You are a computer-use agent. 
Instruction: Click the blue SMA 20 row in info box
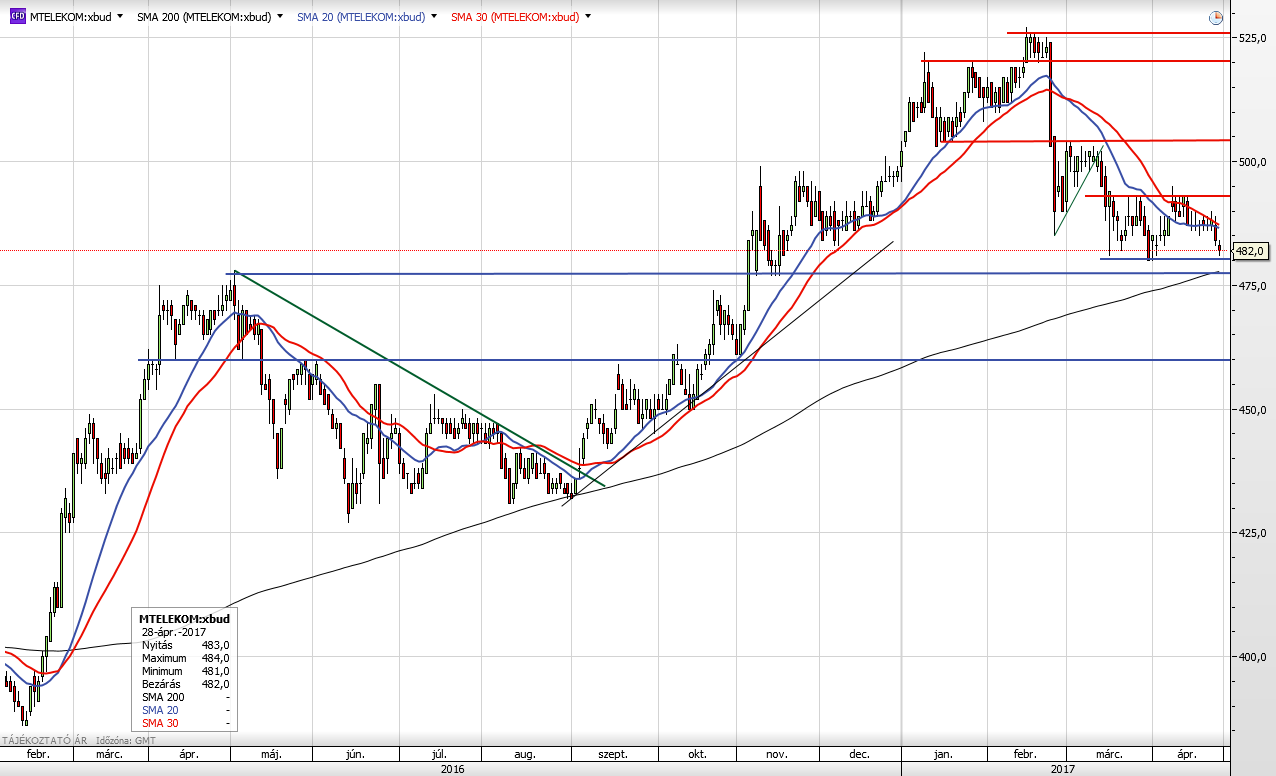tap(185, 710)
